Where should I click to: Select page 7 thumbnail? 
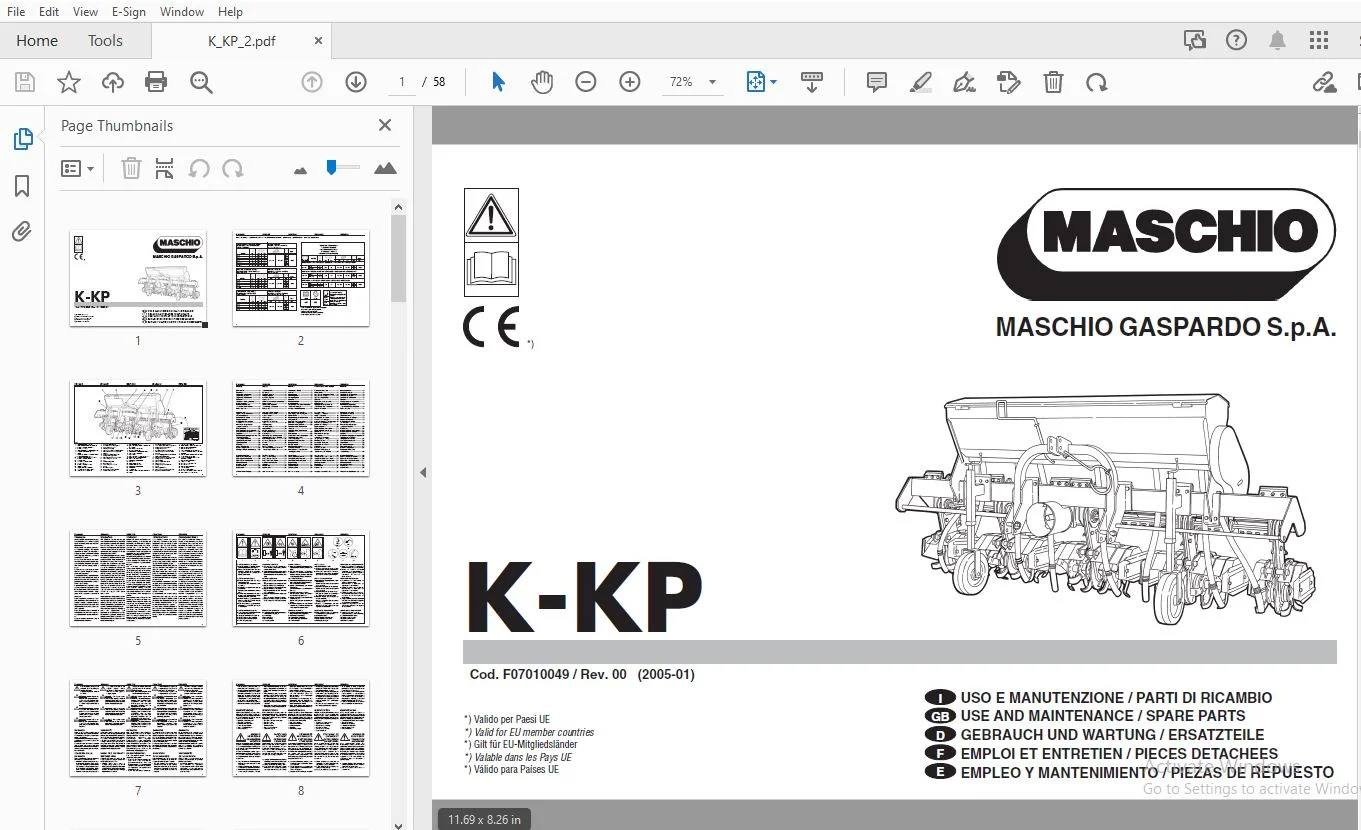point(138,728)
